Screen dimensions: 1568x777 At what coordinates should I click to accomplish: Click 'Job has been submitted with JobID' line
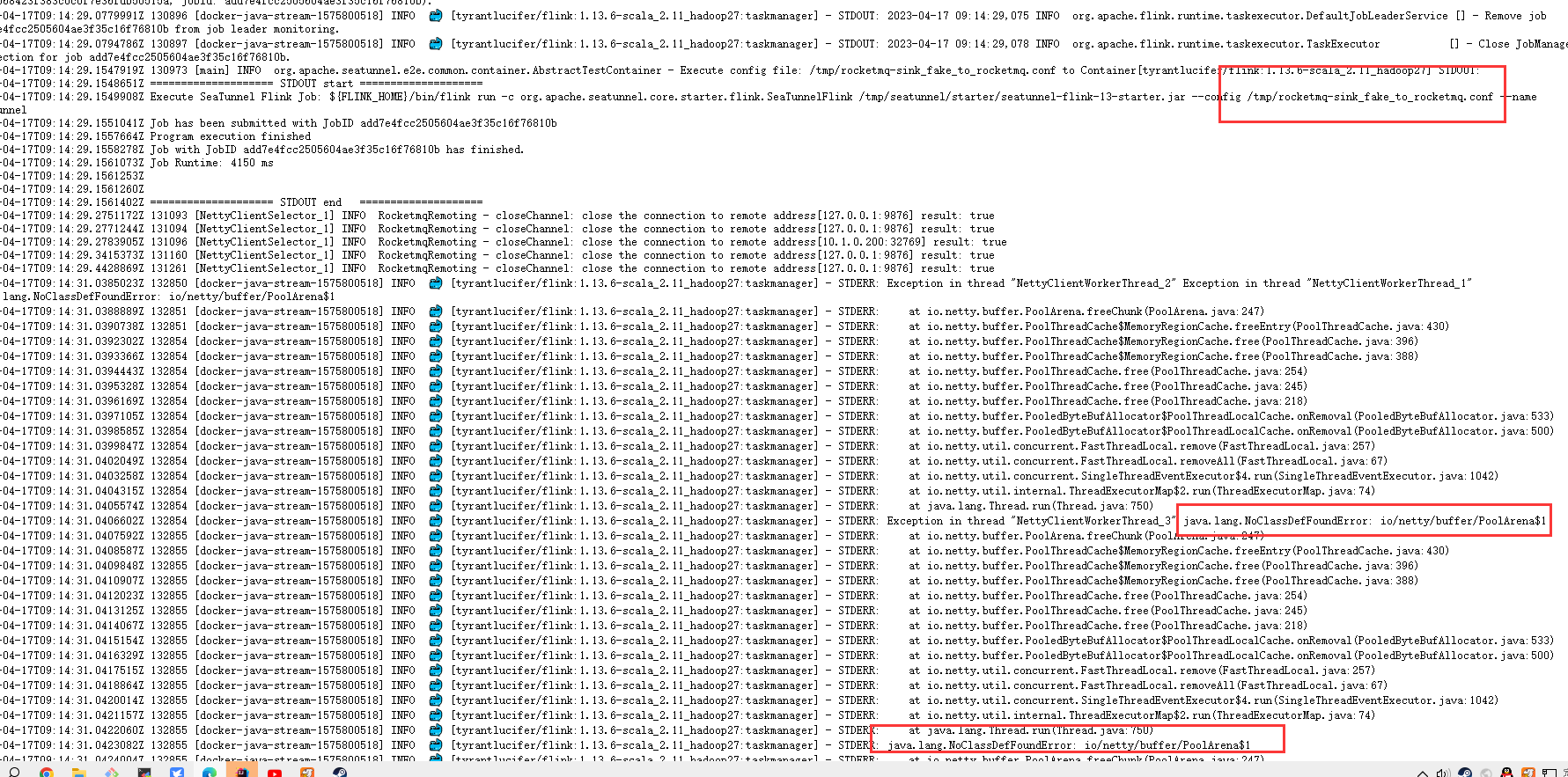click(353, 123)
